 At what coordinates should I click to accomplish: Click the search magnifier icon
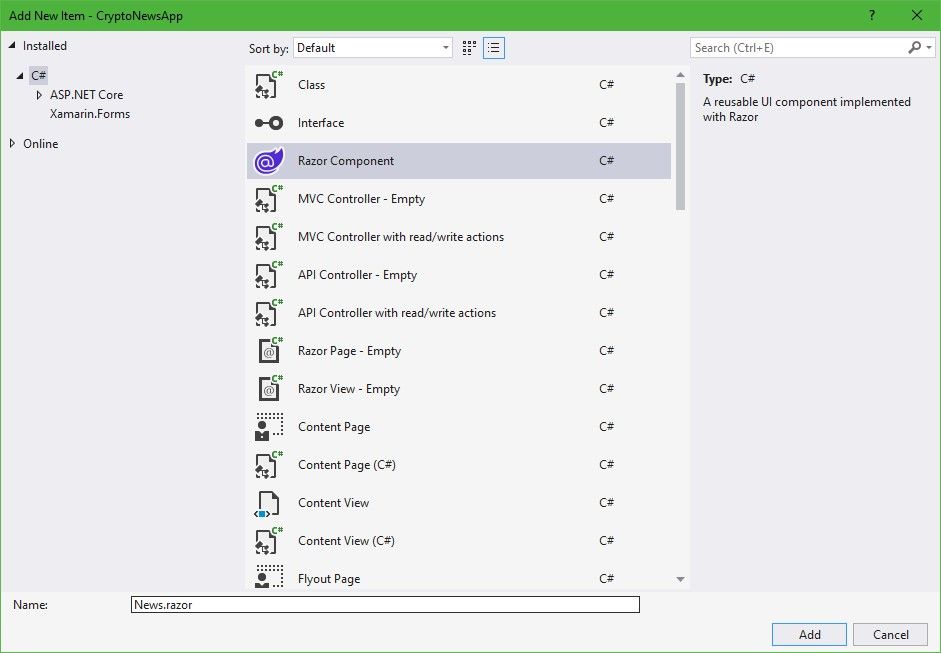tap(914, 48)
